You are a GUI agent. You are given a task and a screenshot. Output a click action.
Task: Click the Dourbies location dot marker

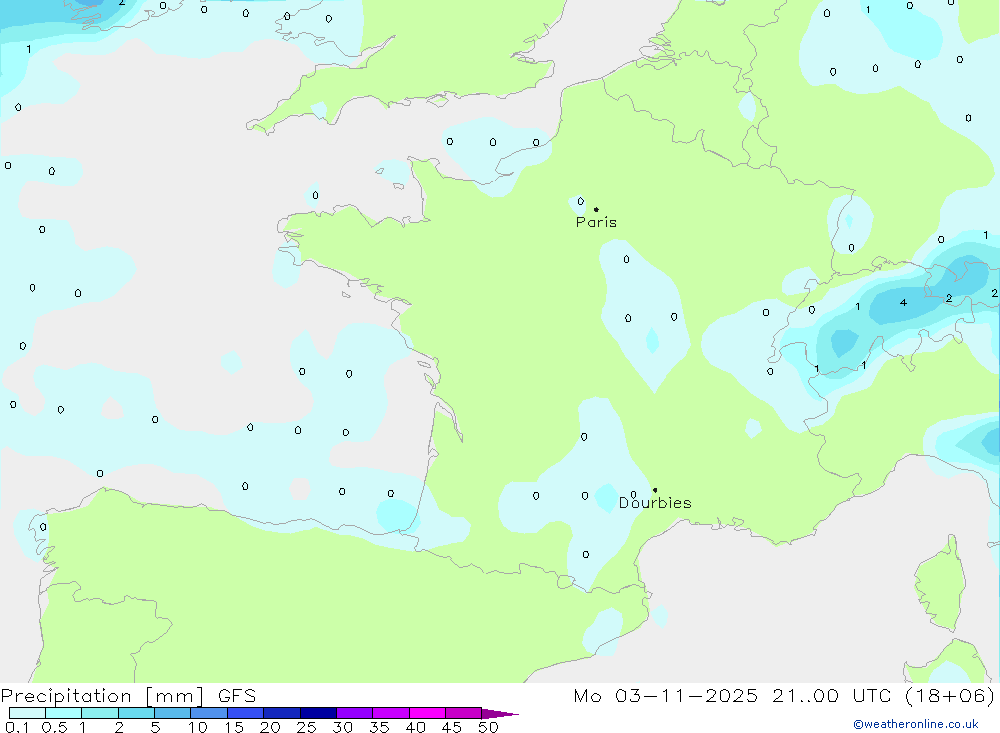[x=655, y=490]
